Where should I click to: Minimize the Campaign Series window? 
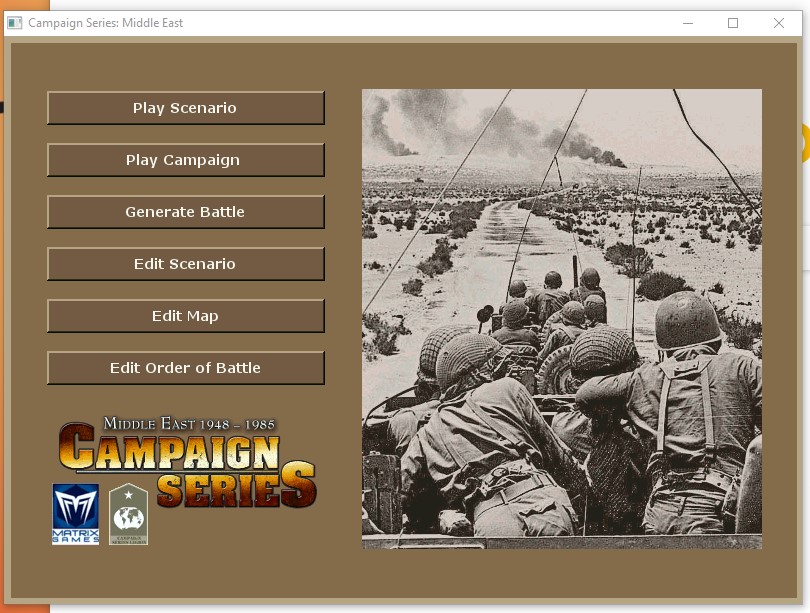[x=688, y=22]
